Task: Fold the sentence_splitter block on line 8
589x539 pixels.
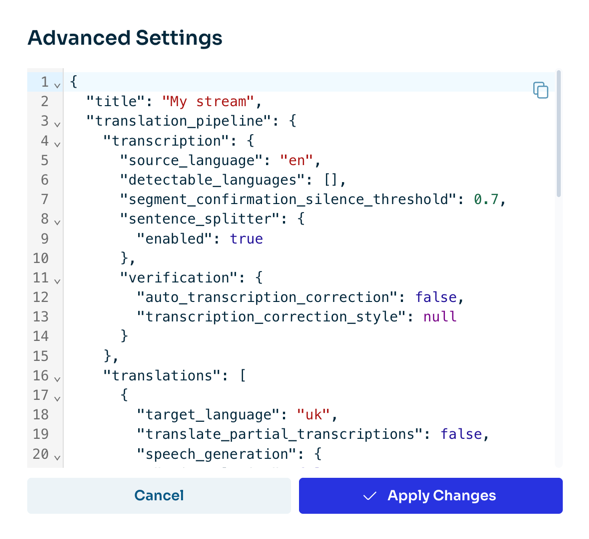Action: click(57, 222)
